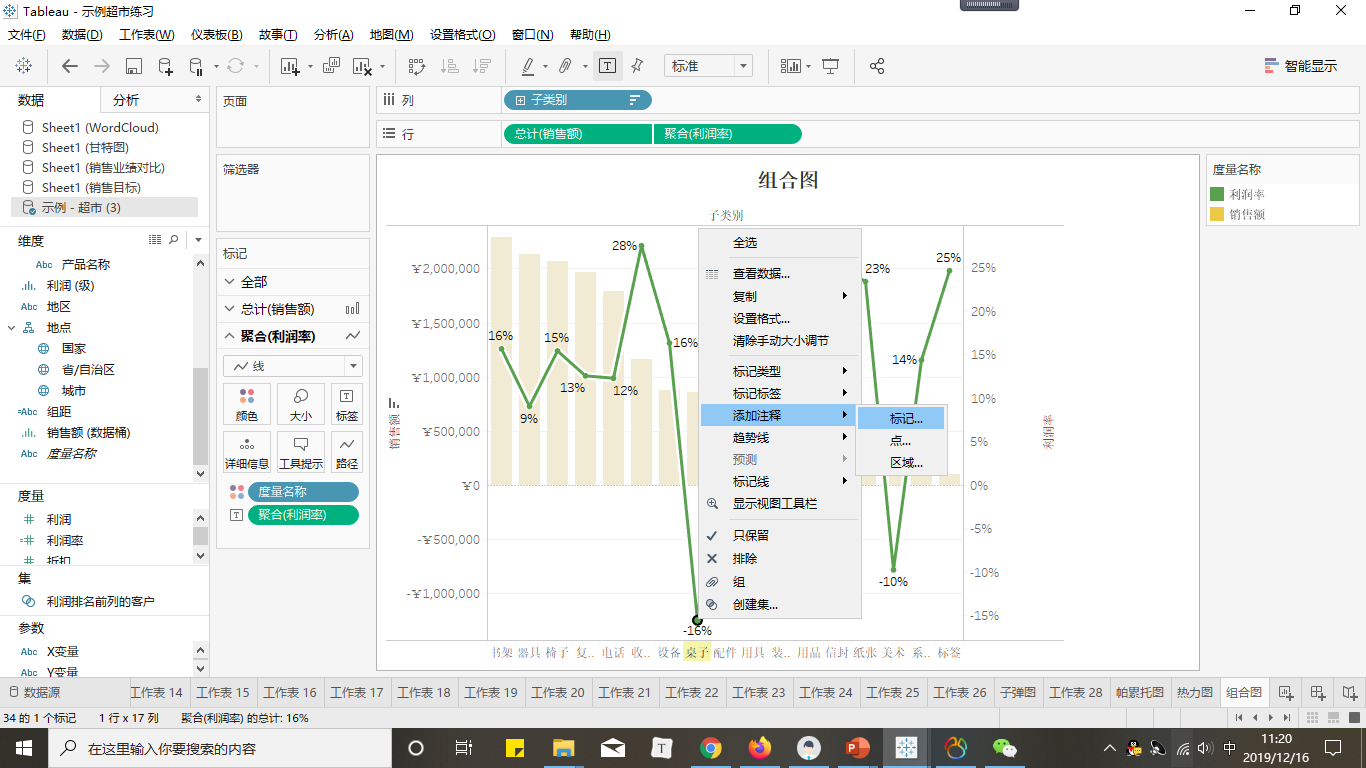
Task: Choose 标记... in the annotation submenu
Action: pyautogui.click(x=901, y=418)
